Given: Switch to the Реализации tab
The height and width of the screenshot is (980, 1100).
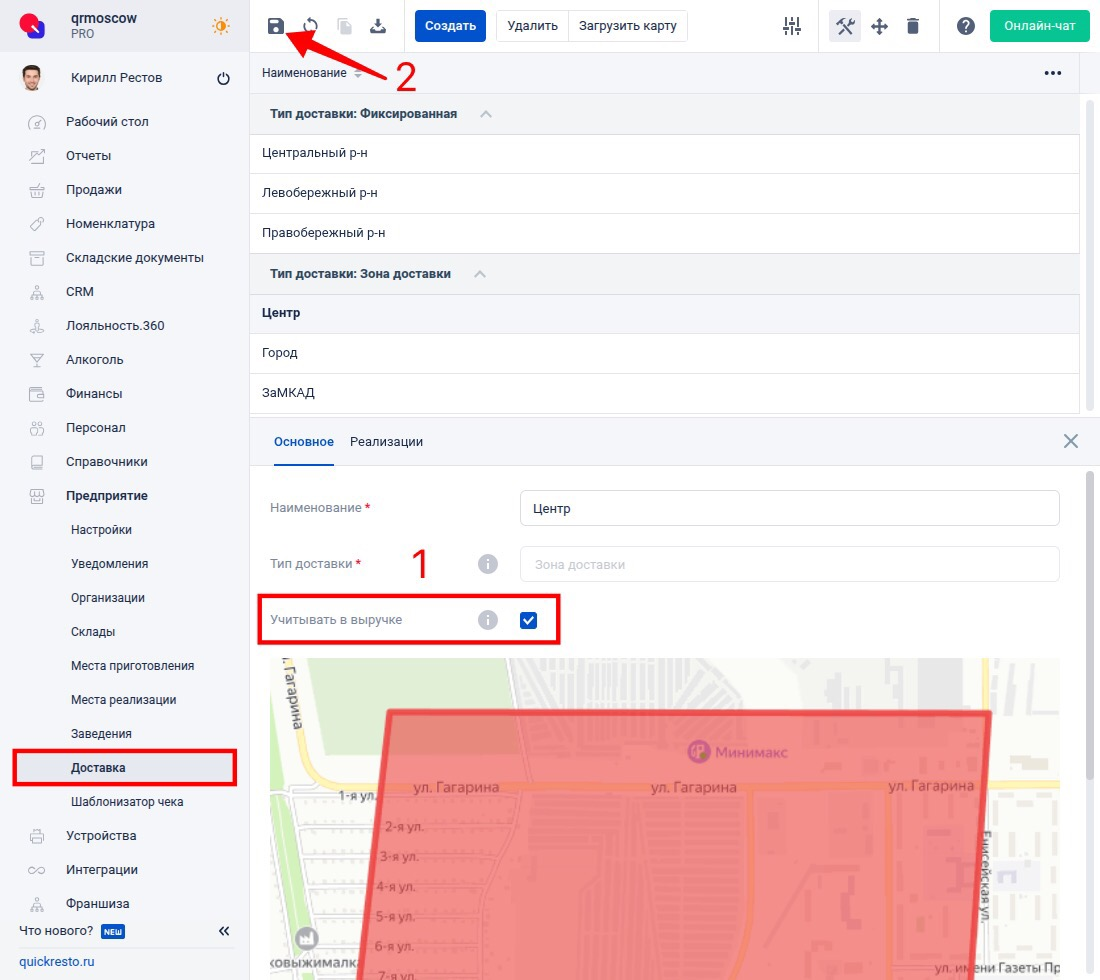Looking at the screenshot, I should pos(386,442).
